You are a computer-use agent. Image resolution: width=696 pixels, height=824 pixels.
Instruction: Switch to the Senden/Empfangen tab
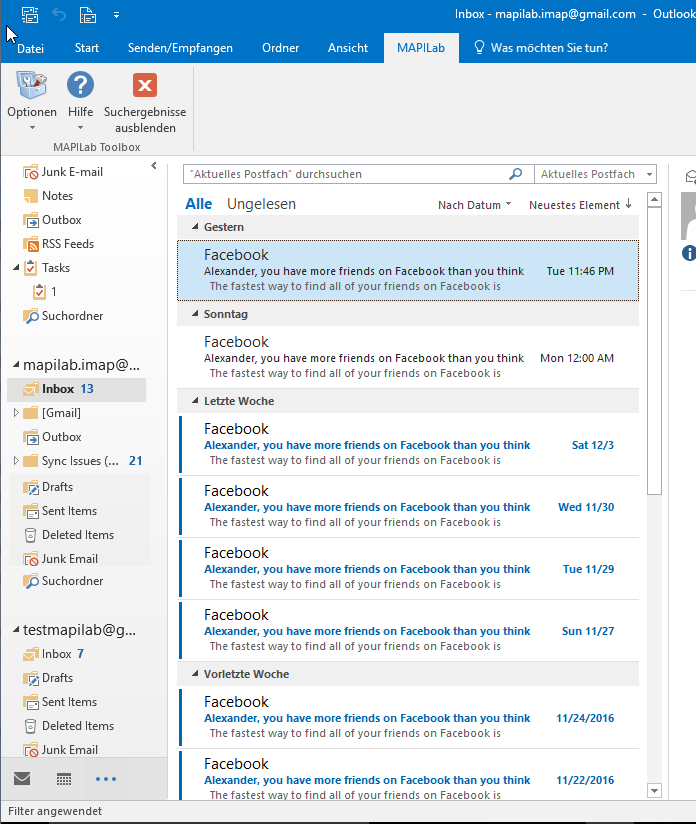(x=180, y=48)
